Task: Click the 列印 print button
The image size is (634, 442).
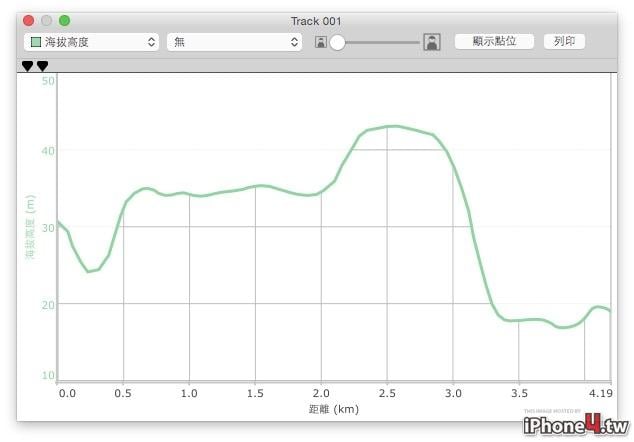Action: [x=564, y=41]
